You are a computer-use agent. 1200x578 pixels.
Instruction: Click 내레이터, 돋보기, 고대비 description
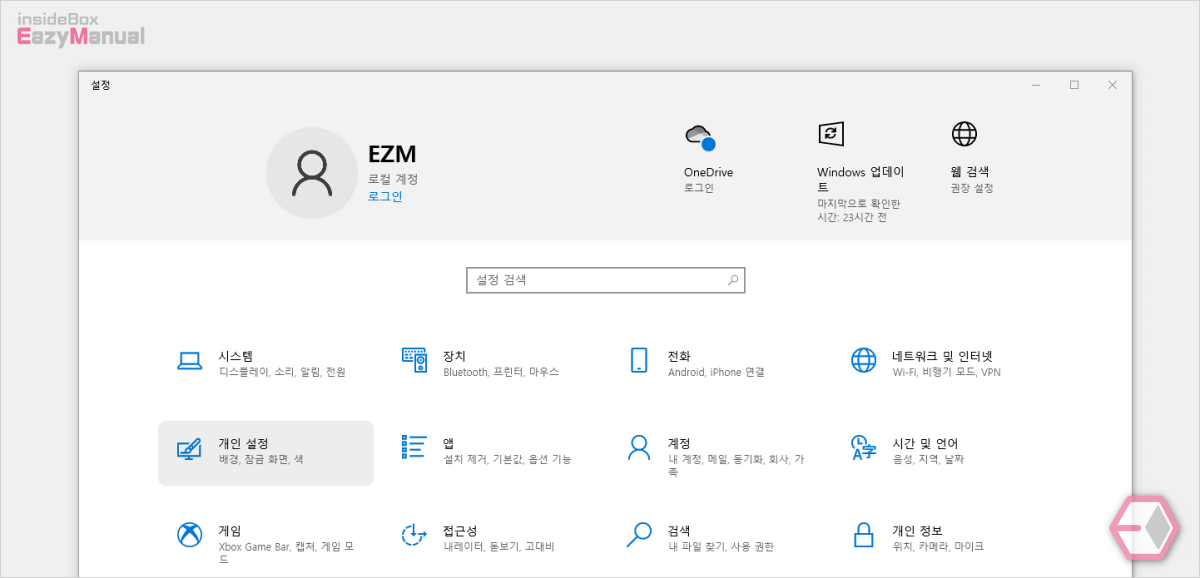(x=498, y=547)
